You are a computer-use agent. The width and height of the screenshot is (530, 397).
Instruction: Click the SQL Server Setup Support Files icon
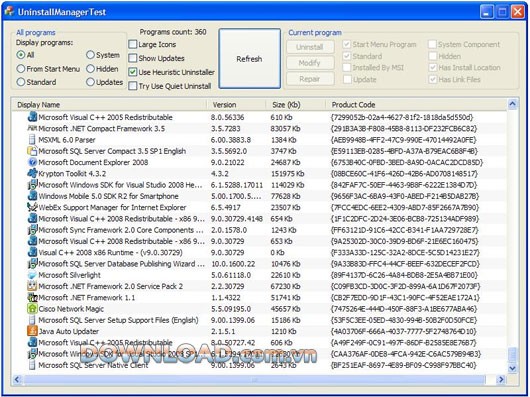click(x=32, y=320)
